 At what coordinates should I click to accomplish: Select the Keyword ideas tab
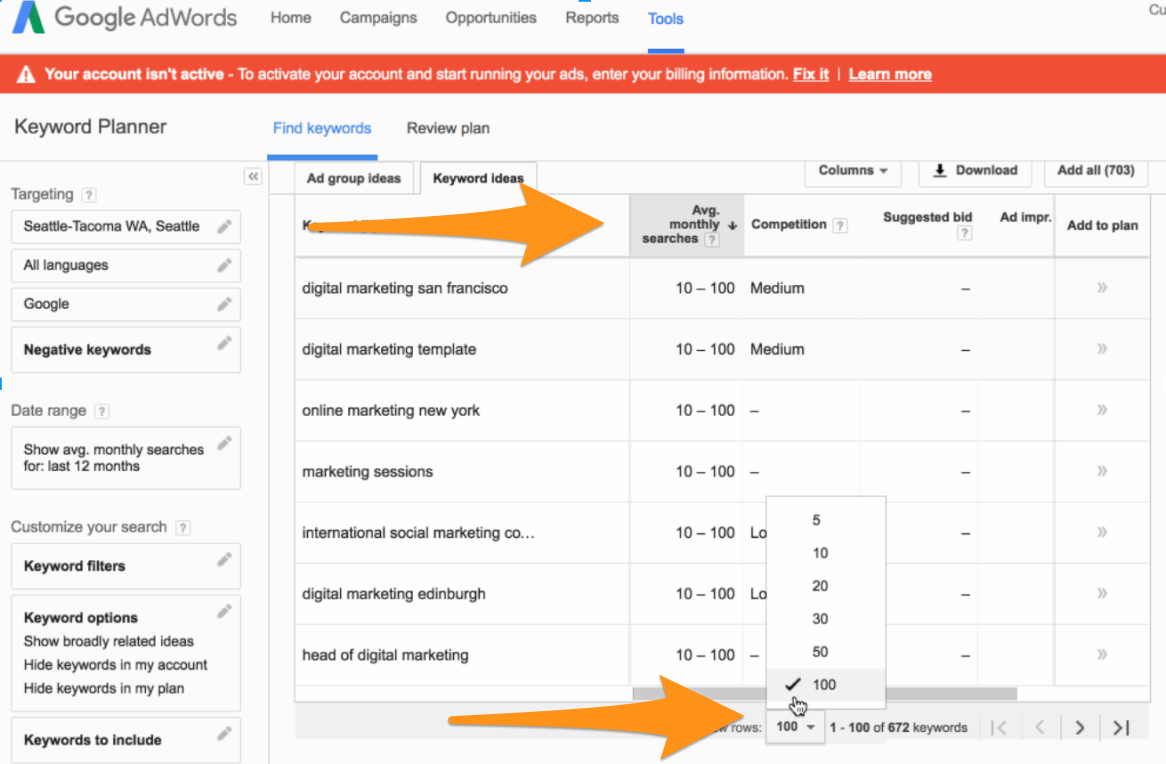pyautogui.click(x=478, y=179)
